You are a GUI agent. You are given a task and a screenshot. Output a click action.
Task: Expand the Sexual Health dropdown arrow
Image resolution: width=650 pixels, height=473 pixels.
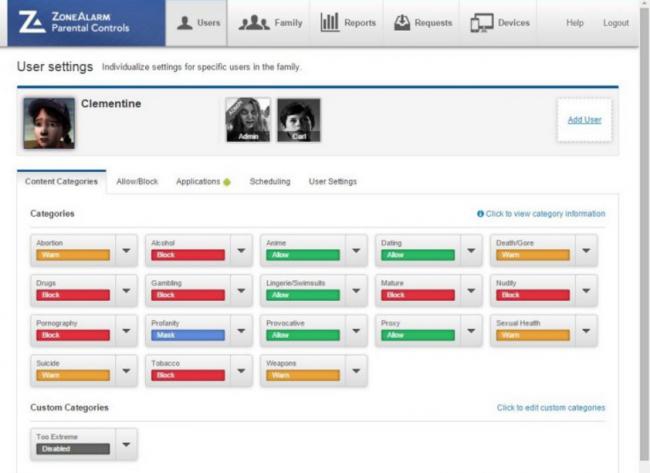tap(586, 331)
